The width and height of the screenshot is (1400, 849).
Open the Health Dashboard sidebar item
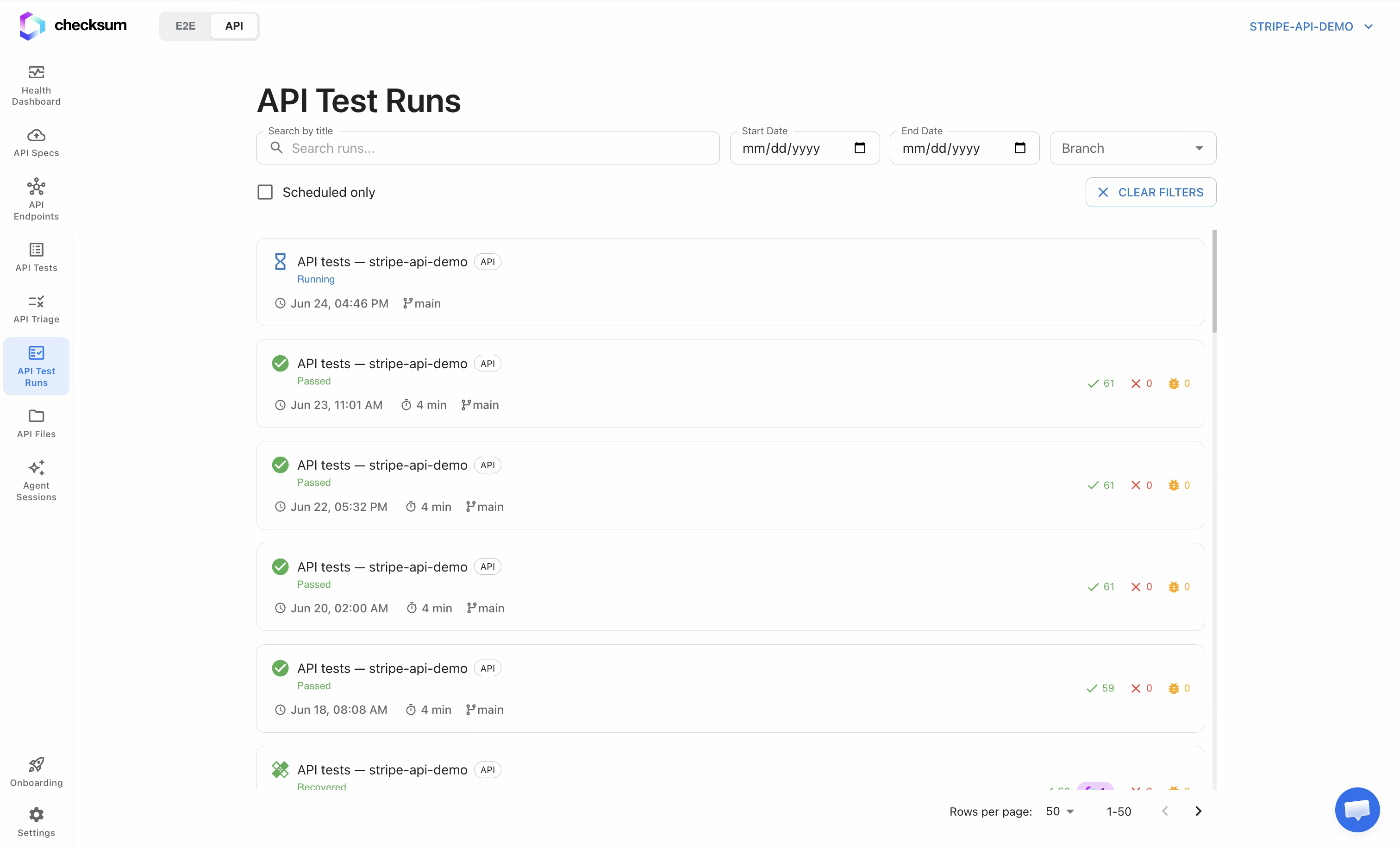click(37, 85)
